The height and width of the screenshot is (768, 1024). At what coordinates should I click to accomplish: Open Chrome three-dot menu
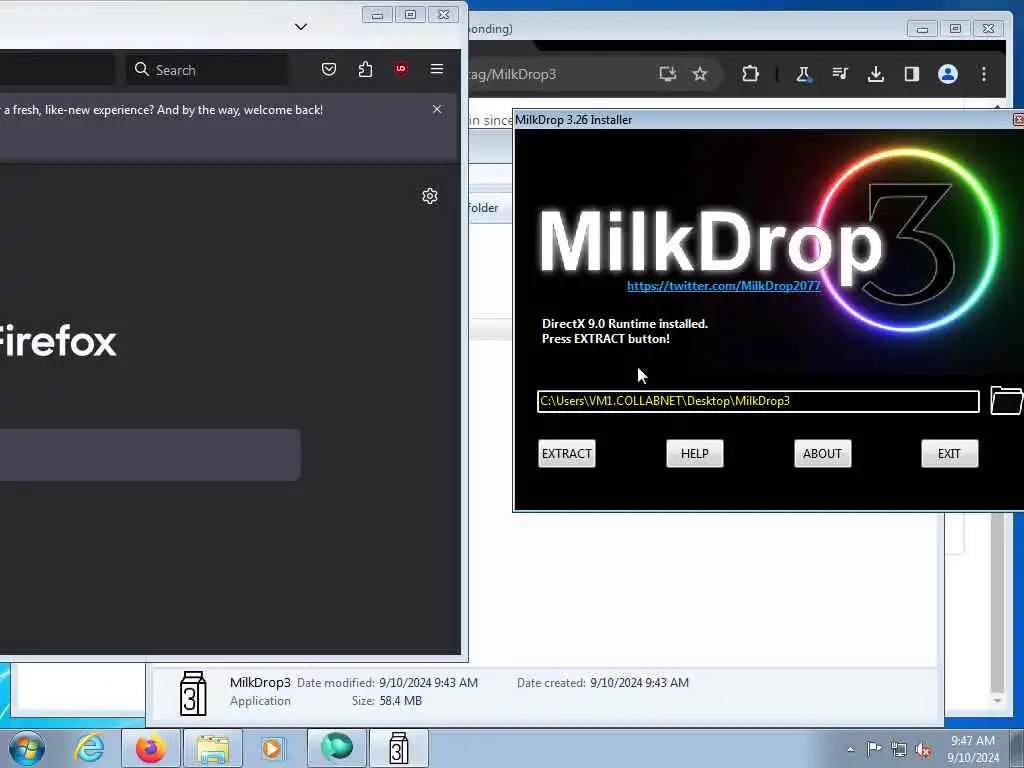tap(984, 74)
